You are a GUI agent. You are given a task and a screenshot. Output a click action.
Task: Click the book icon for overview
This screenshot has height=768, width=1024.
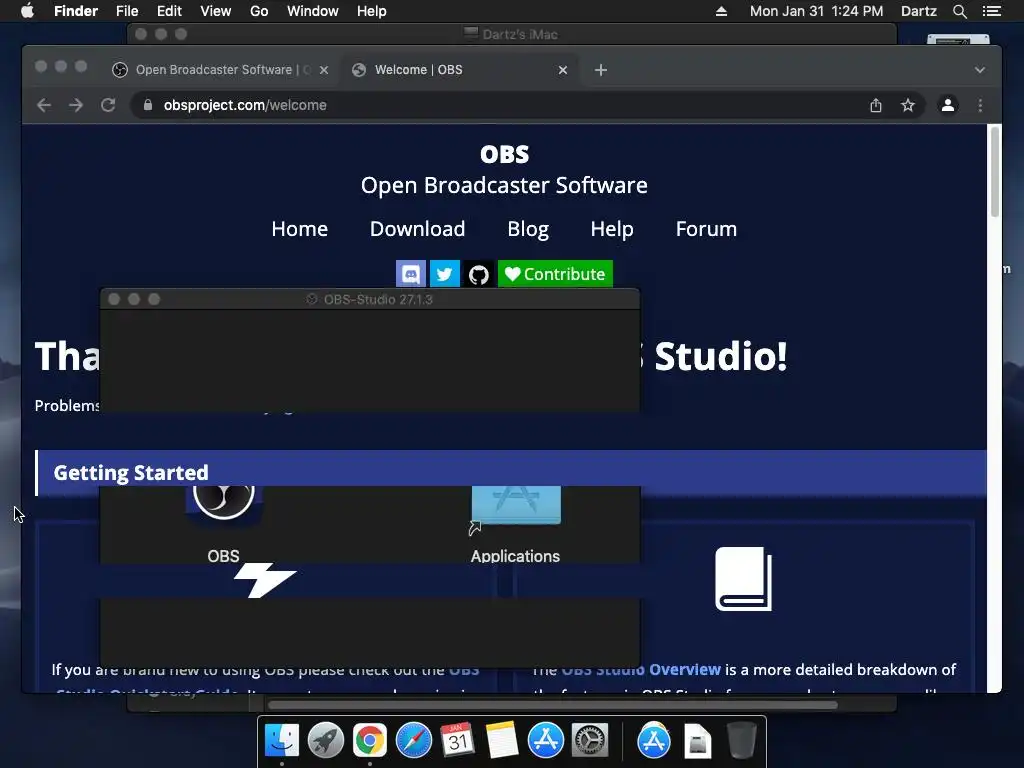743,579
